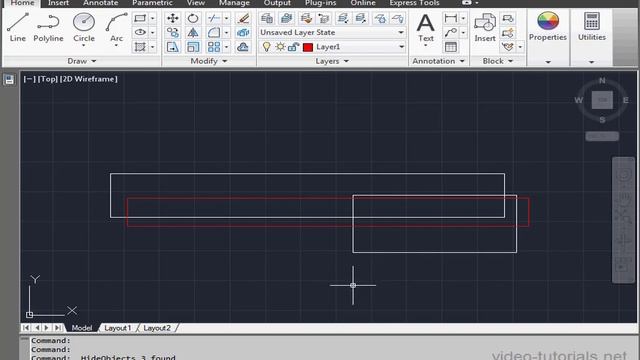Select the Text annotation tool
The height and width of the screenshot is (360, 640).
(425, 28)
